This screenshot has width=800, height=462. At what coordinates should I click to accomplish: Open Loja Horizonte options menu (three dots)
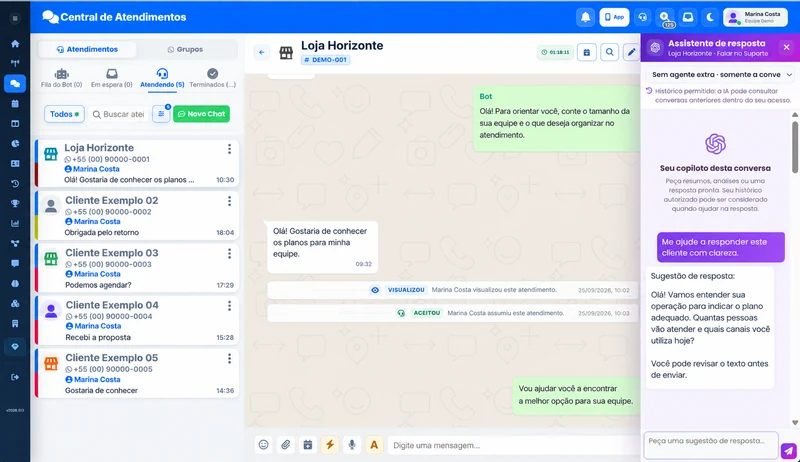click(x=229, y=148)
